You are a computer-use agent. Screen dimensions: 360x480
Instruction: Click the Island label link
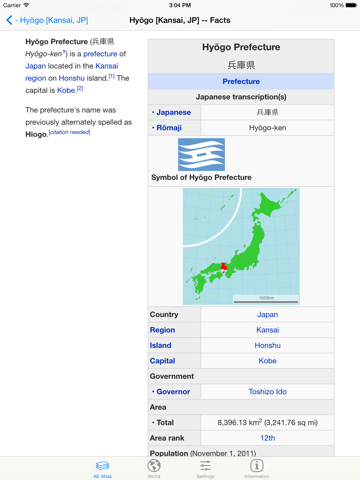click(160, 345)
